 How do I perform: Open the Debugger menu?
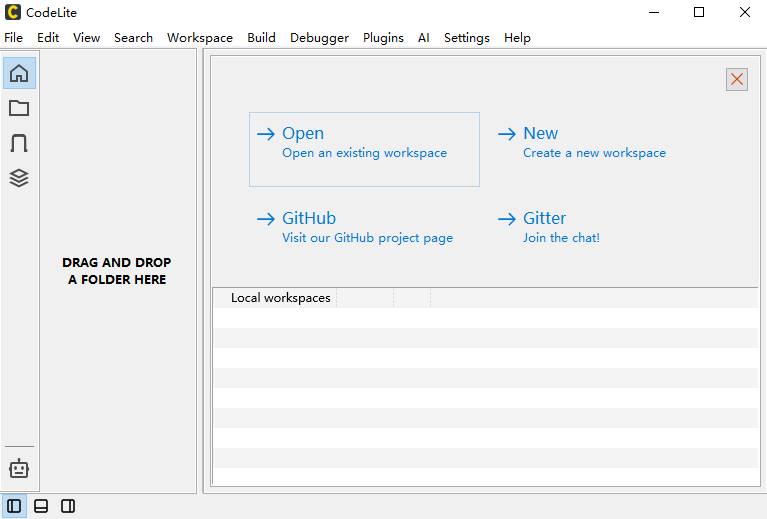[319, 38]
